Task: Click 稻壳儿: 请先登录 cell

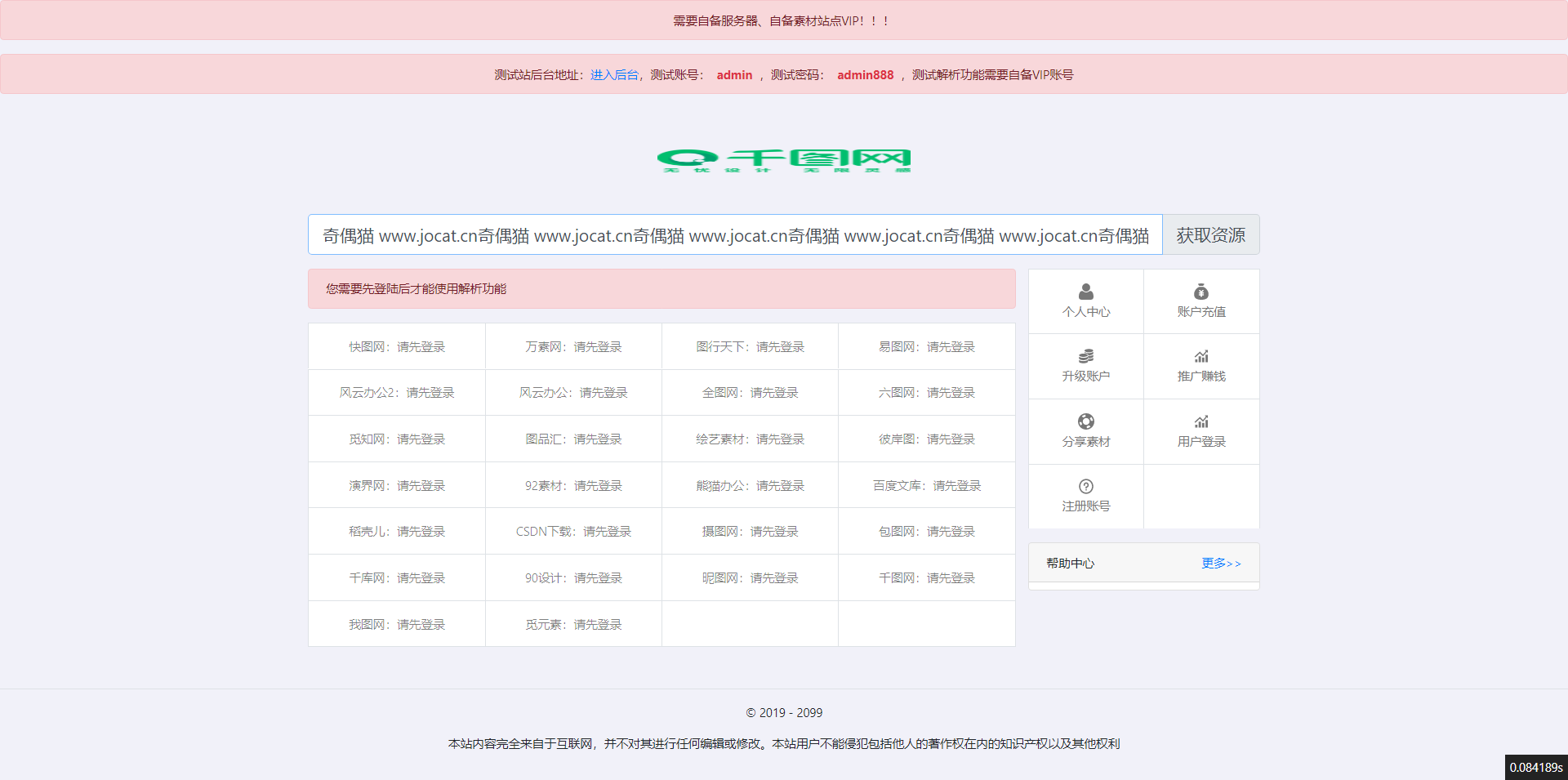Action: click(x=397, y=532)
